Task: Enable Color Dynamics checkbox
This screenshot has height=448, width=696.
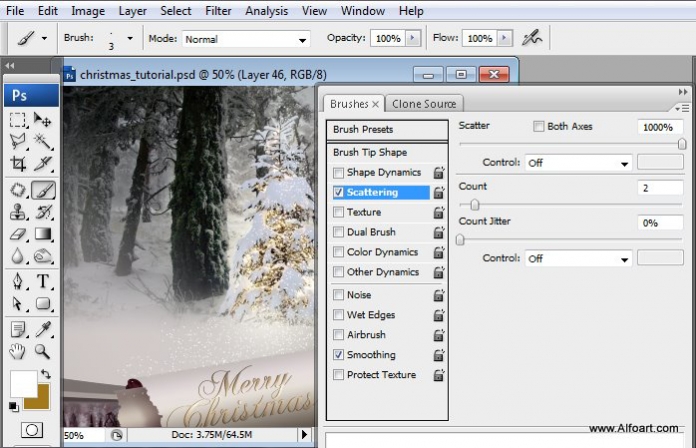Action: point(338,252)
